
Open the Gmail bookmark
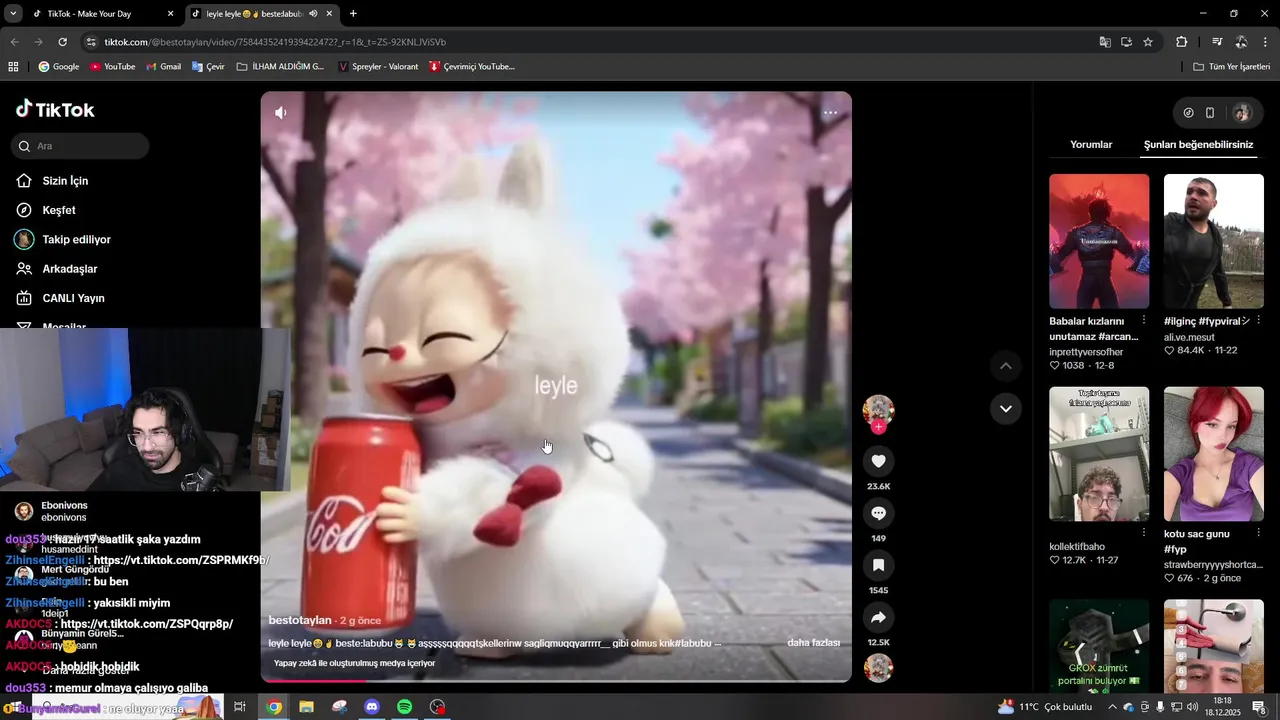coord(163,66)
